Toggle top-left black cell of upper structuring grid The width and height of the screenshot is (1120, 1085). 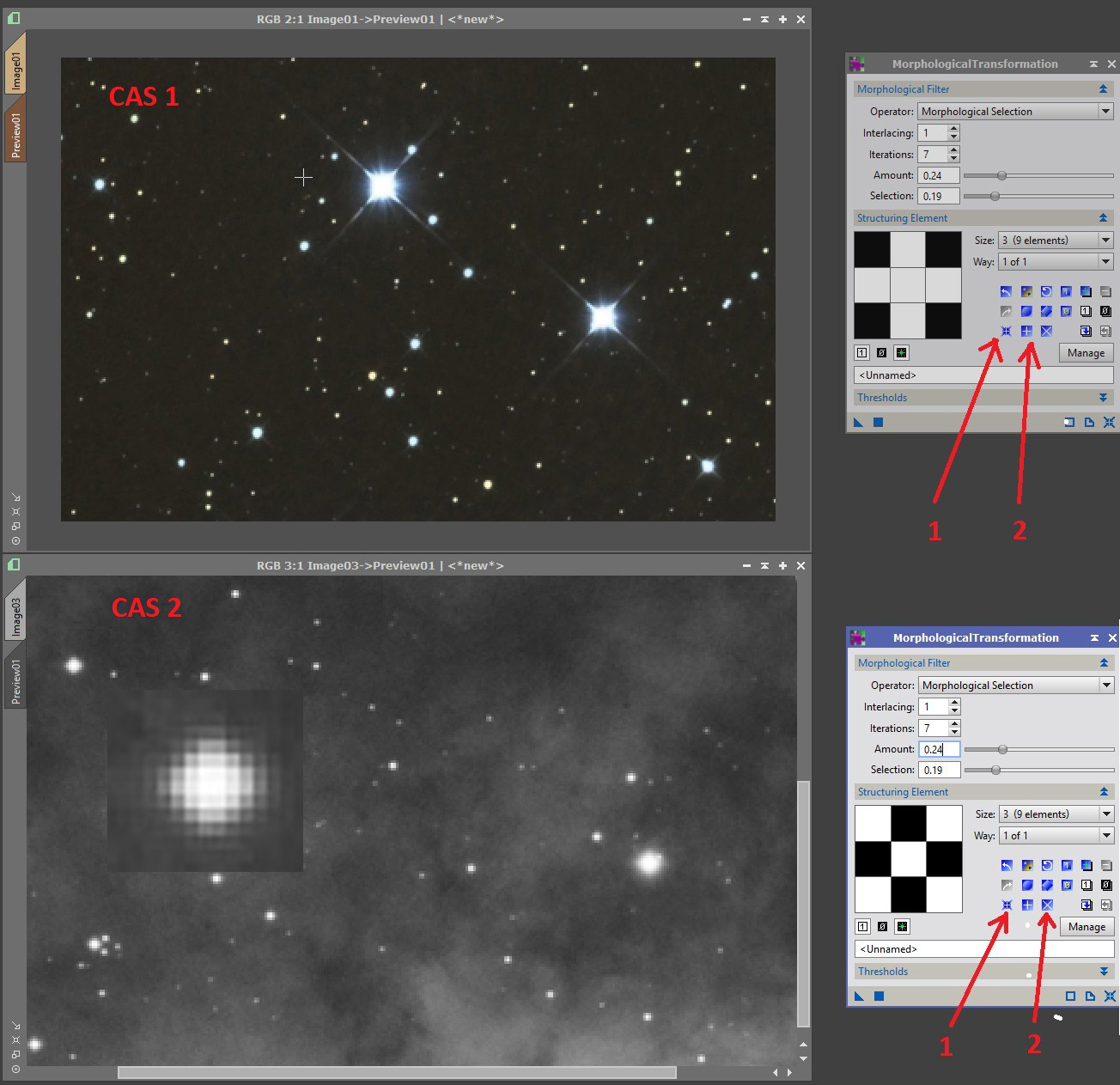point(872,249)
